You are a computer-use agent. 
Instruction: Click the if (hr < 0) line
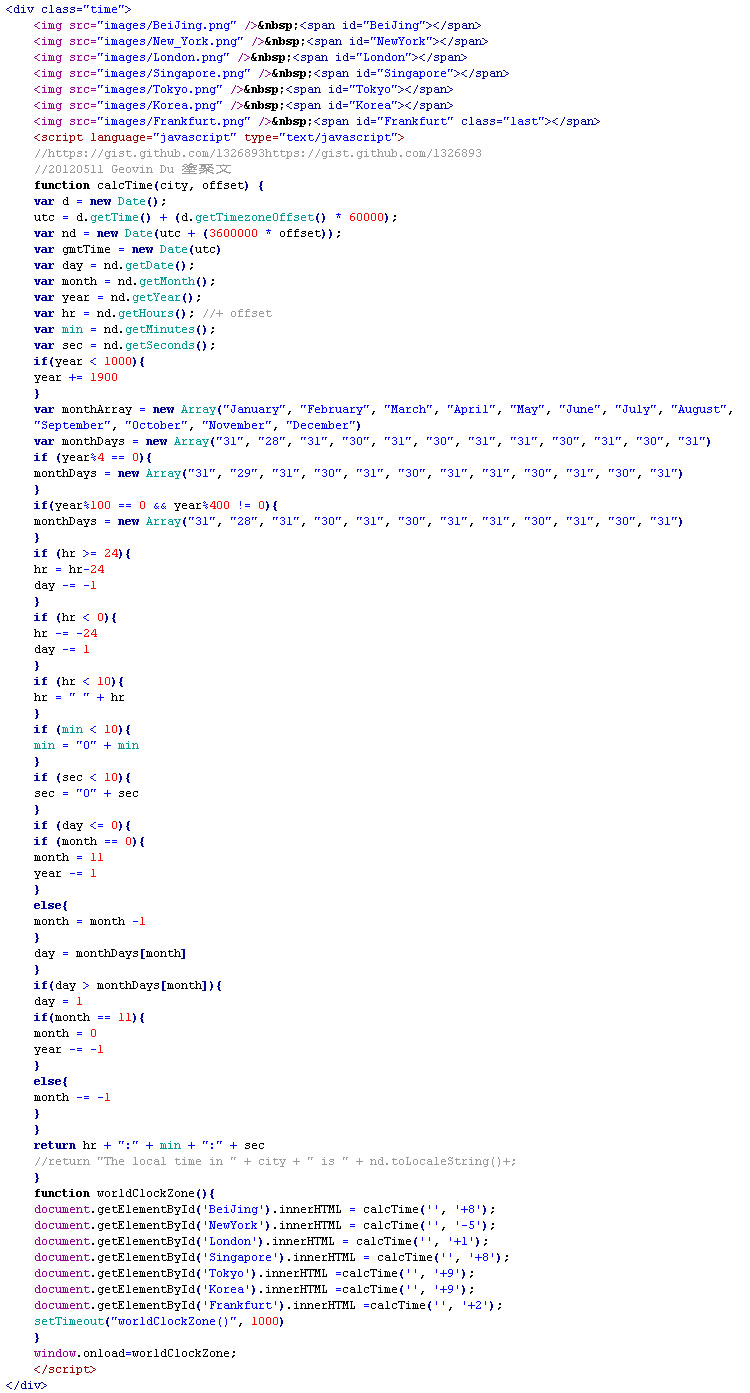tap(76, 617)
